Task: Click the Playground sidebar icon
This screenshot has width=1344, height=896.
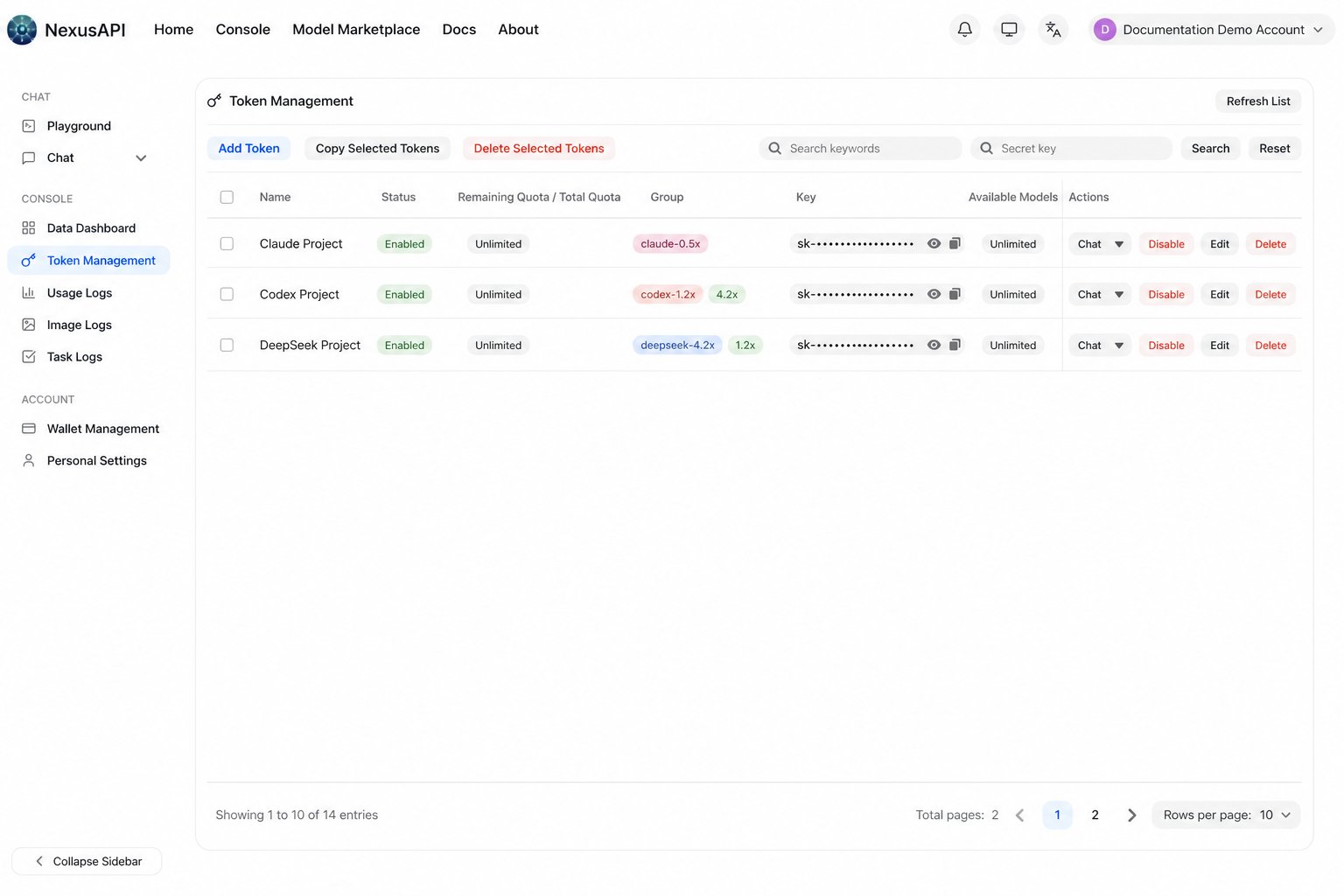Action: pos(29,126)
